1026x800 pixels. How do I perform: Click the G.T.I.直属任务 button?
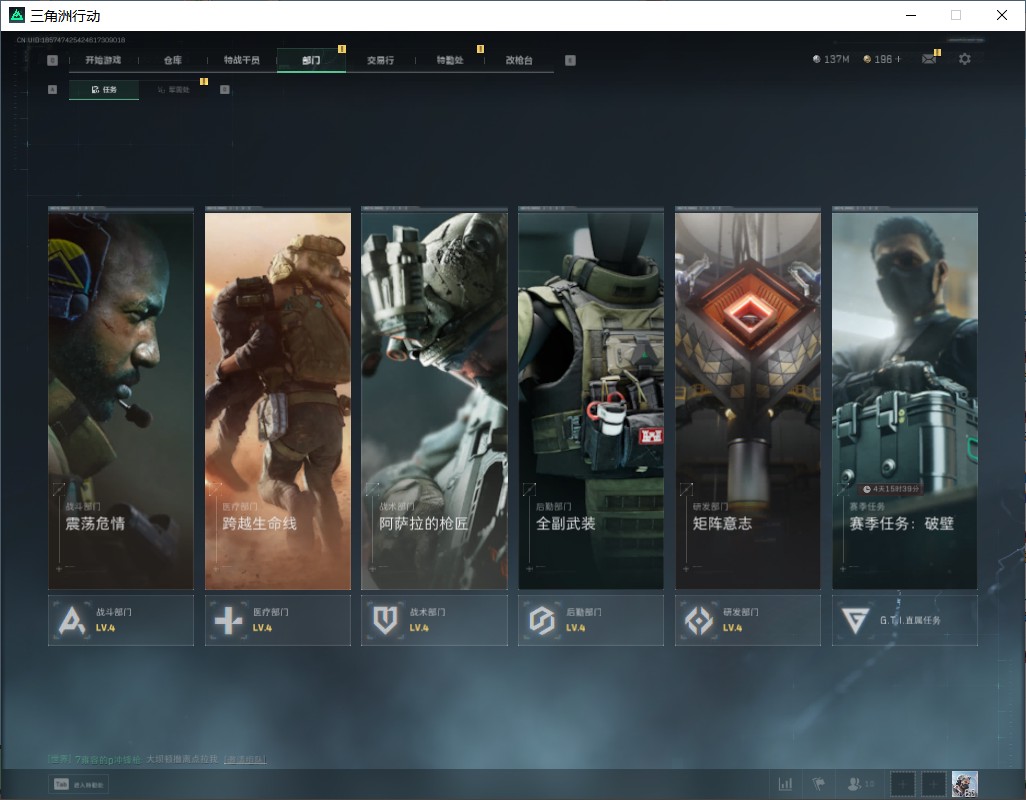[905, 620]
